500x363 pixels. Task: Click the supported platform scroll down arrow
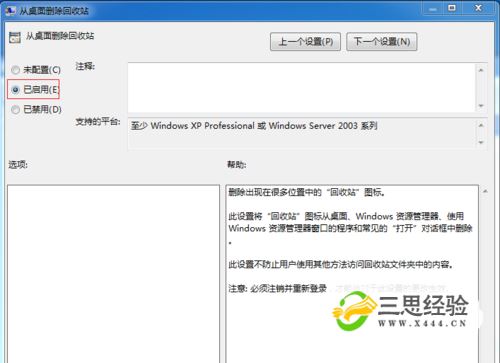click(481, 142)
